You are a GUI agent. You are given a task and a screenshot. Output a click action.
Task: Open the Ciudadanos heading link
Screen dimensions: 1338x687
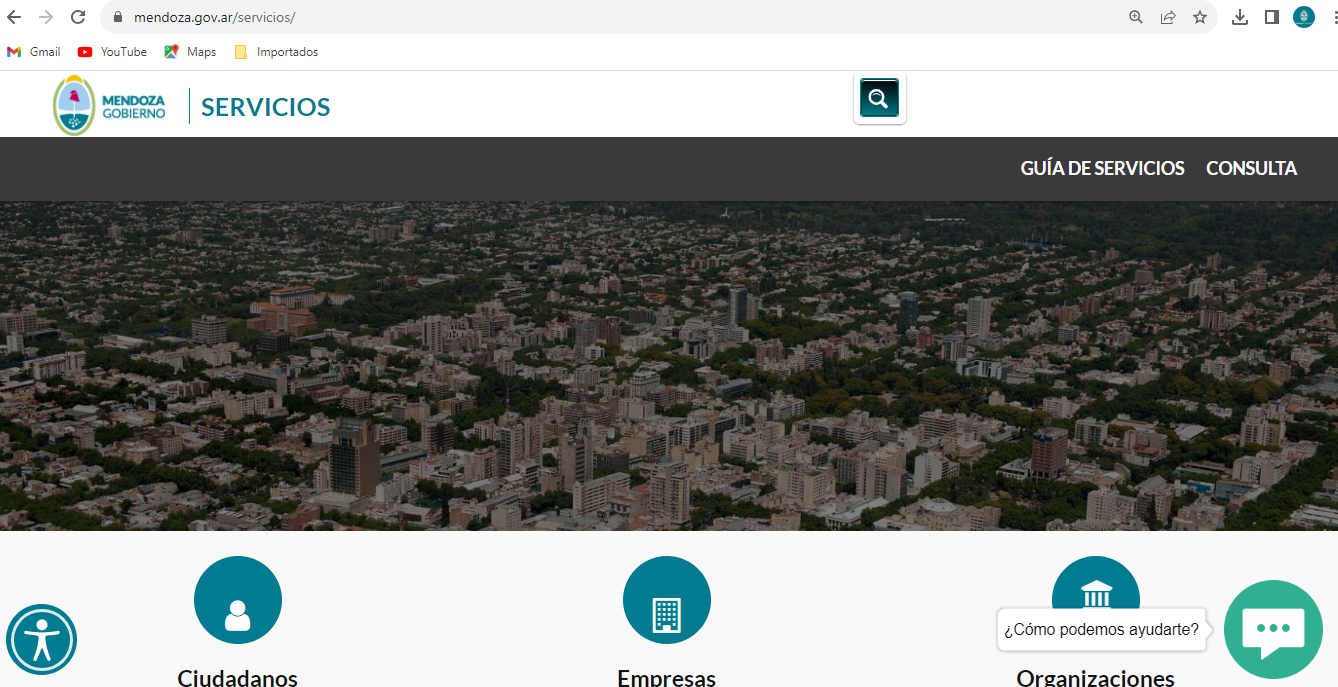238,677
